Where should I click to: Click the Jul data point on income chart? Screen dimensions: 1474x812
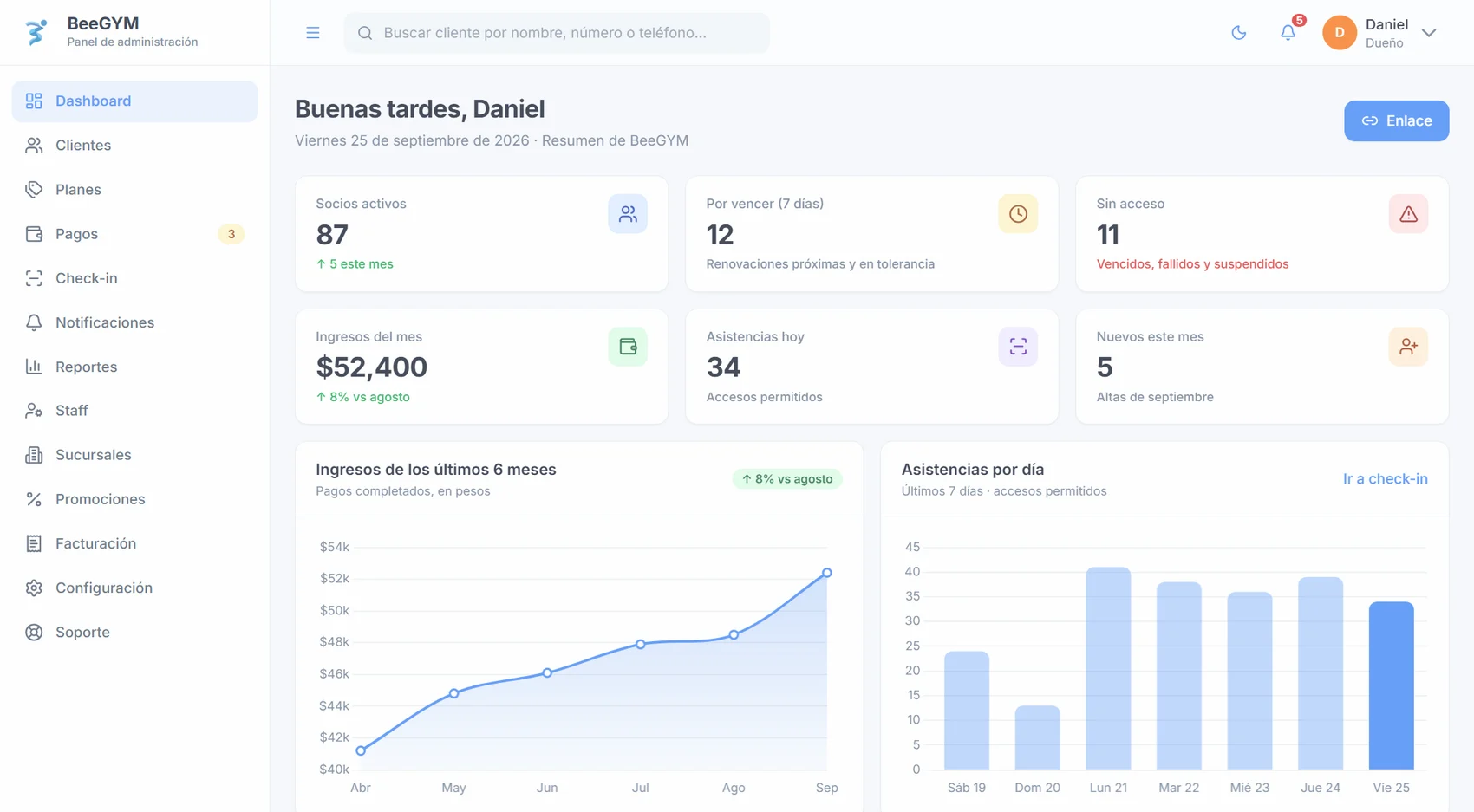tap(641, 644)
